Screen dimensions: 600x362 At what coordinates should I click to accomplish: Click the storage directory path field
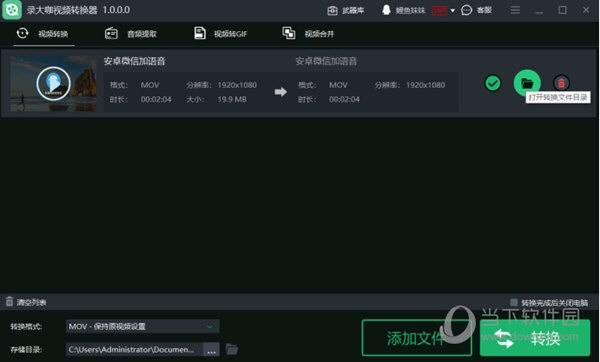pos(134,349)
